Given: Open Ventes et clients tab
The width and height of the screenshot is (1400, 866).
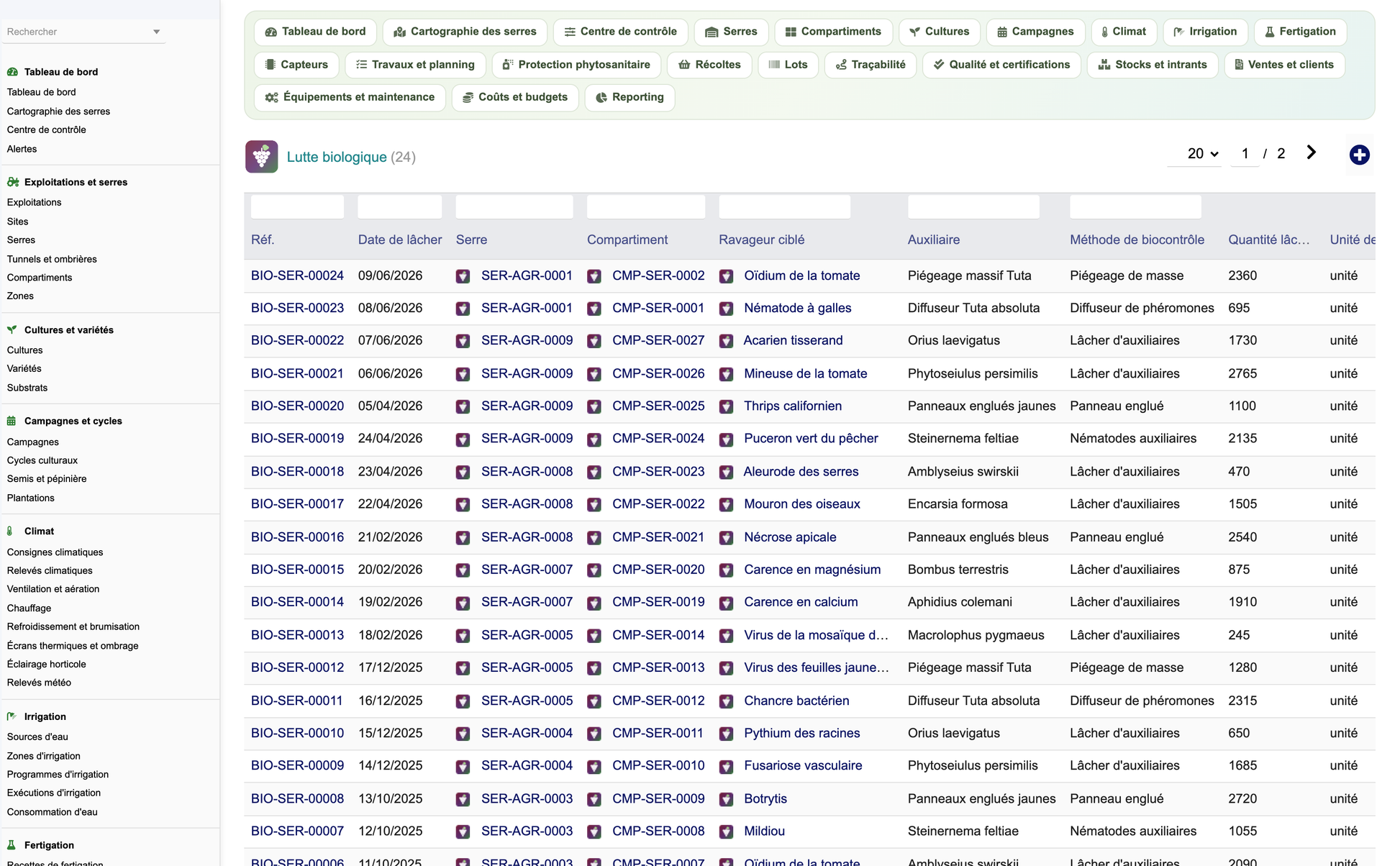Looking at the screenshot, I should pos(1284,65).
